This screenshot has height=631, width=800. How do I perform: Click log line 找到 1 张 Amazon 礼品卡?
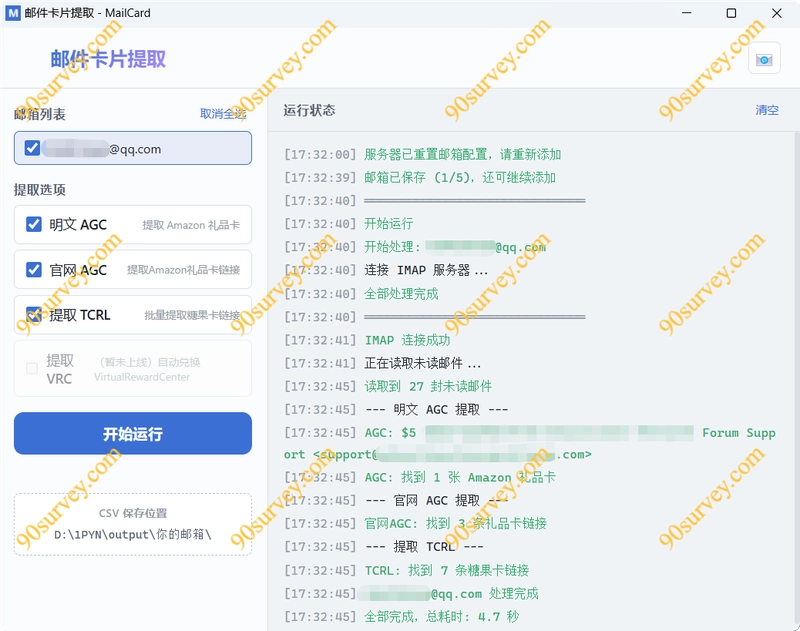pos(460,477)
